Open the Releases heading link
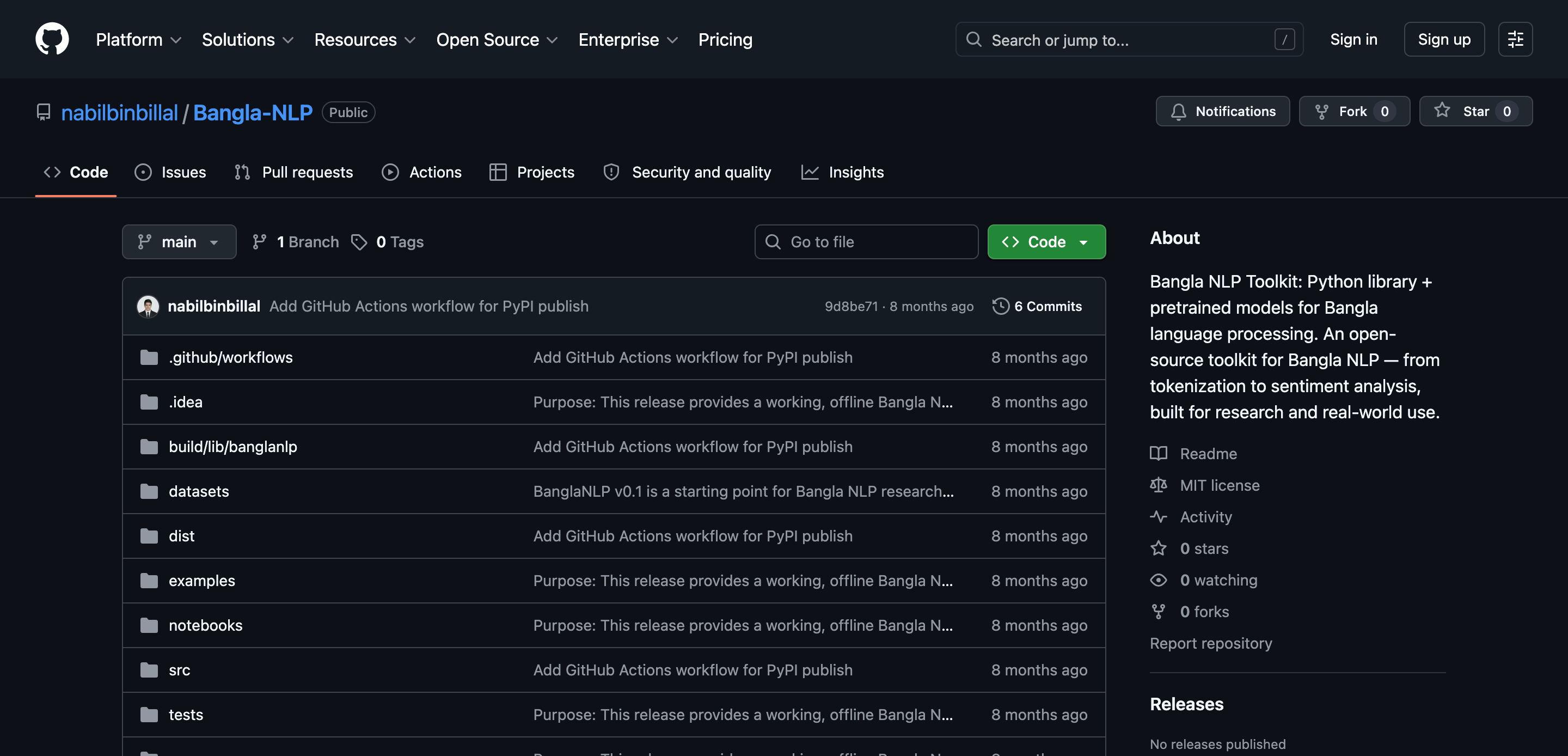The height and width of the screenshot is (756, 1568). point(1186,704)
